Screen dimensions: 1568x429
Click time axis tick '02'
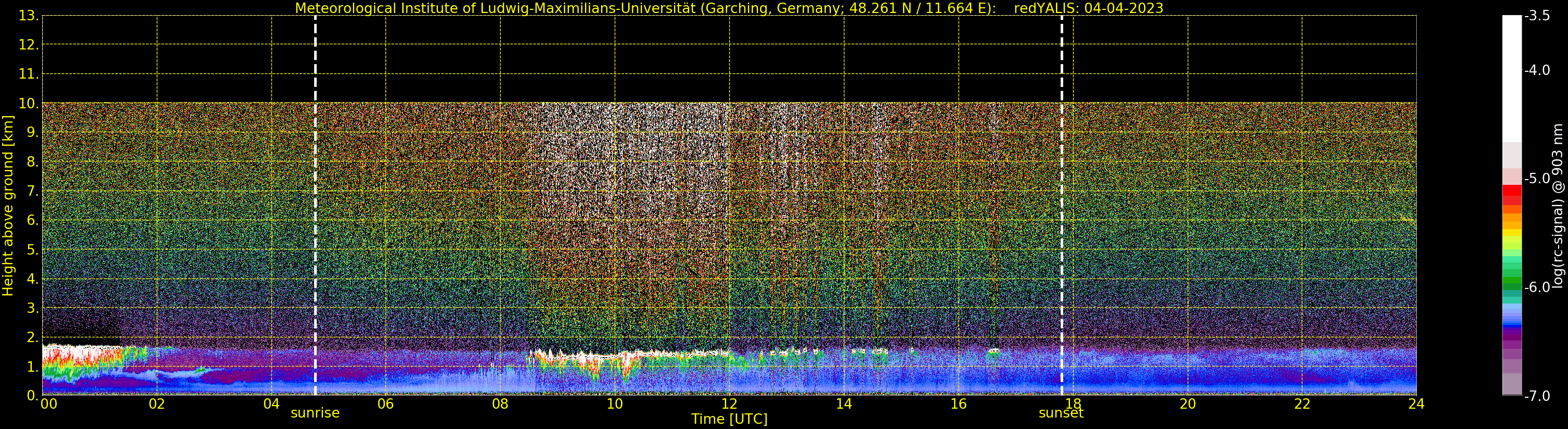pos(157,404)
